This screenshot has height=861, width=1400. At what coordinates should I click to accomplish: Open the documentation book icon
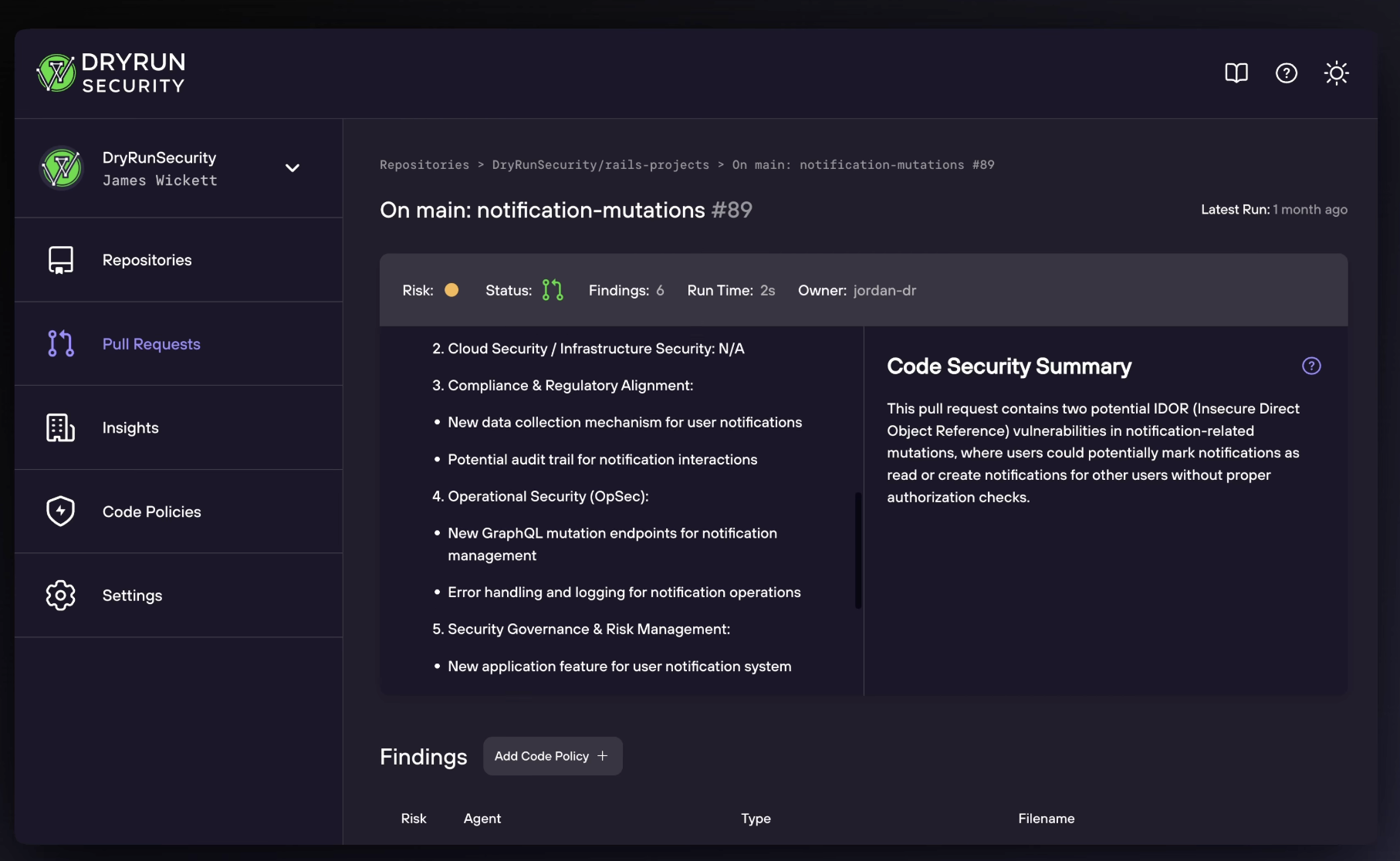[x=1236, y=73]
